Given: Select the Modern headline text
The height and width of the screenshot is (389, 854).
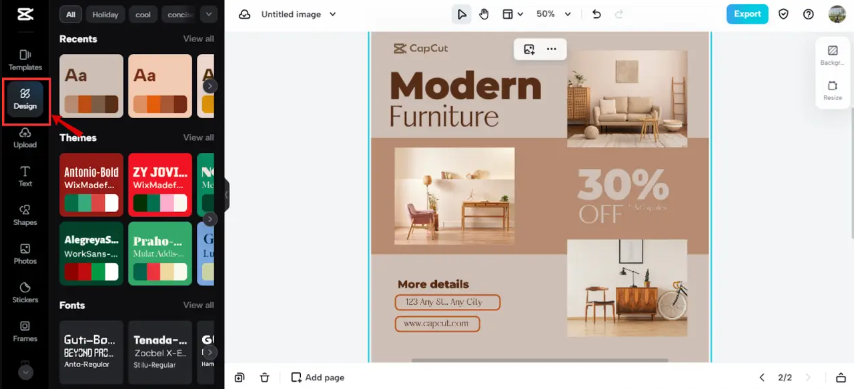Looking at the screenshot, I should pyautogui.click(x=466, y=86).
